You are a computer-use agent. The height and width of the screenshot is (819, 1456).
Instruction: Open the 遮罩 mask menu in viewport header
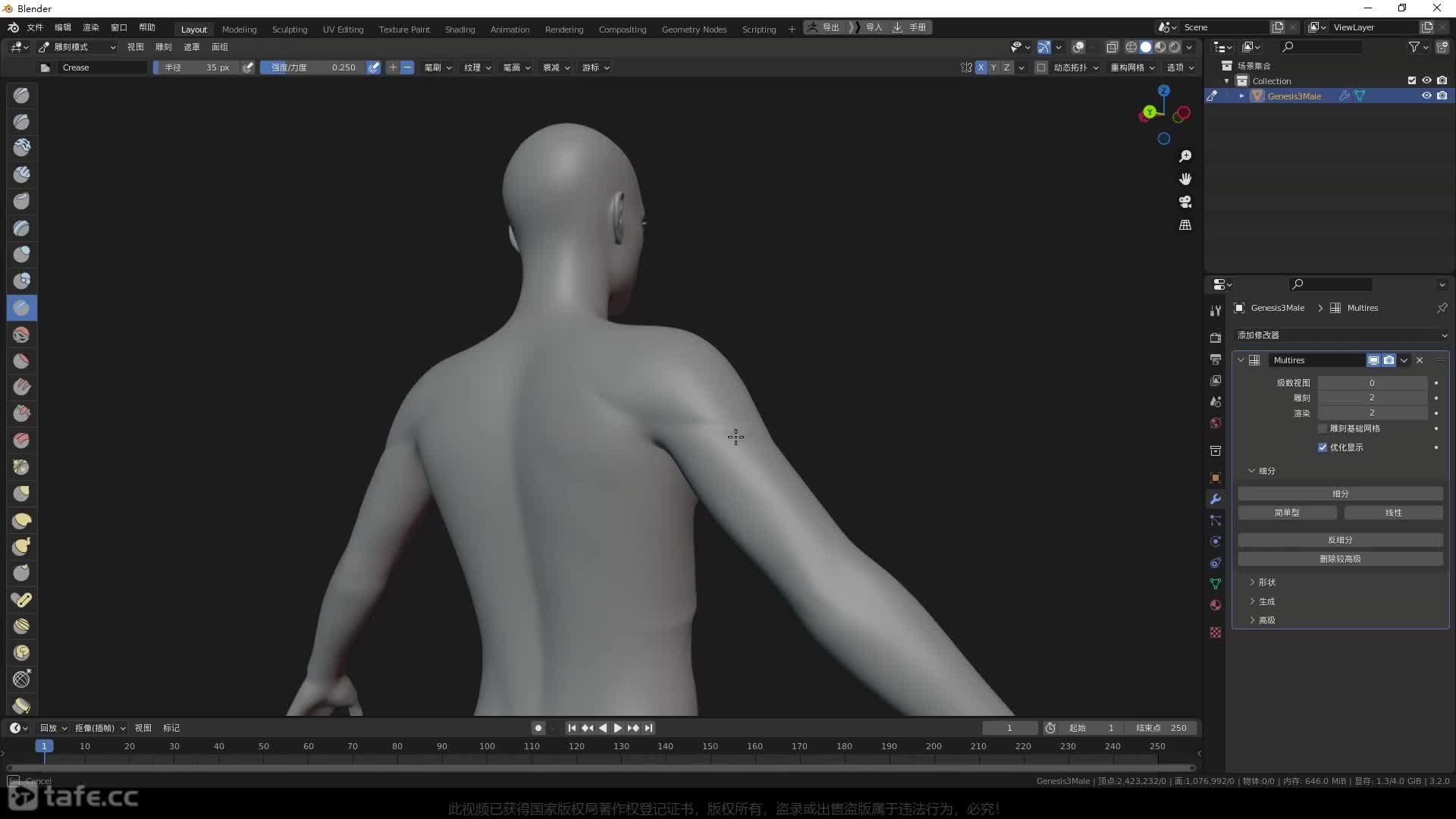(192, 47)
